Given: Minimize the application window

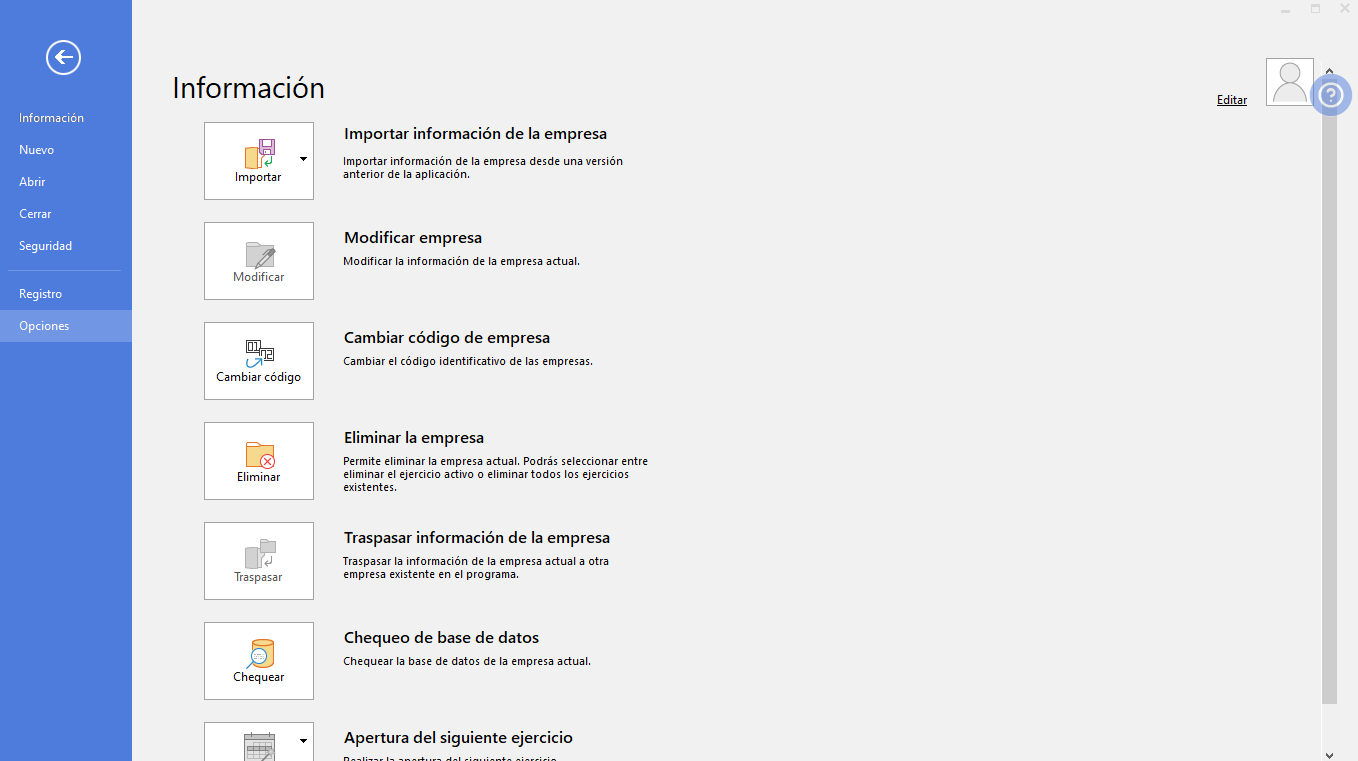Looking at the screenshot, I should click(1285, 8).
